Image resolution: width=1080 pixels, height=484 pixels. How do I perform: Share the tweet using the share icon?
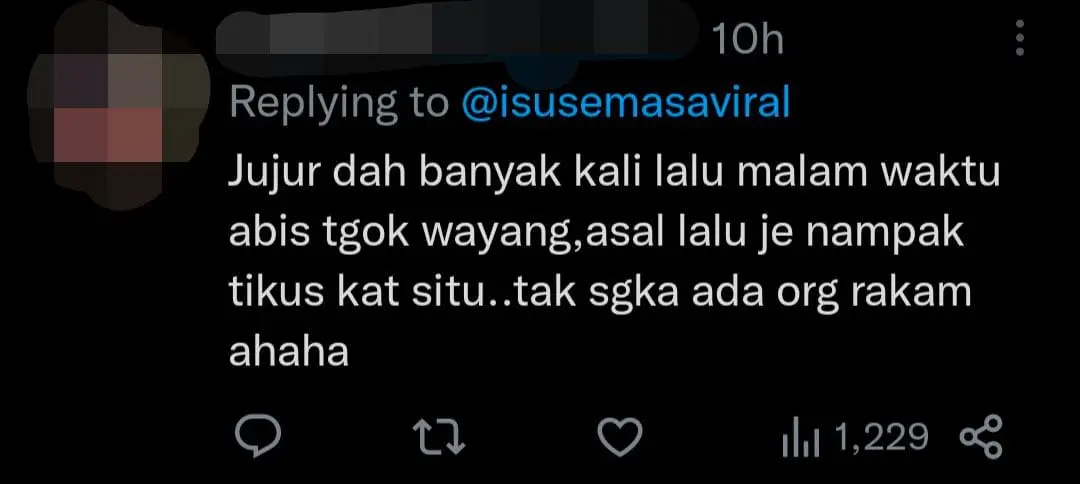pos(981,437)
